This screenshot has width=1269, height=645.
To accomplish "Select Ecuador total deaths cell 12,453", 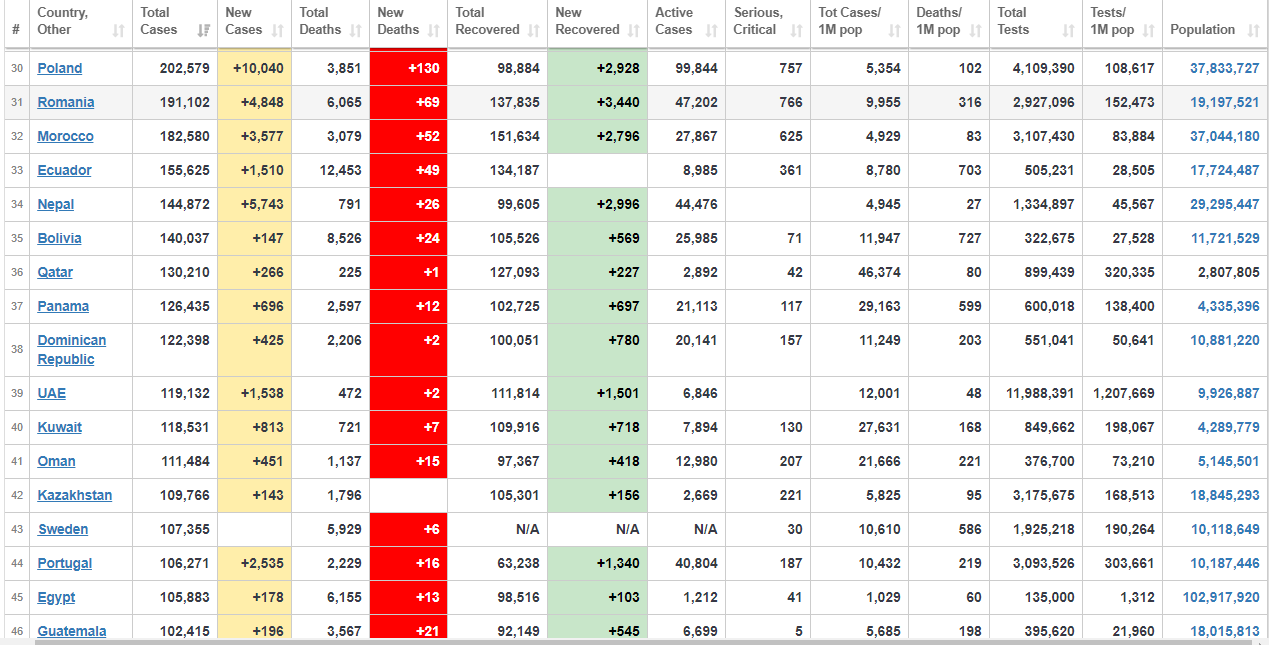I will pos(331,170).
